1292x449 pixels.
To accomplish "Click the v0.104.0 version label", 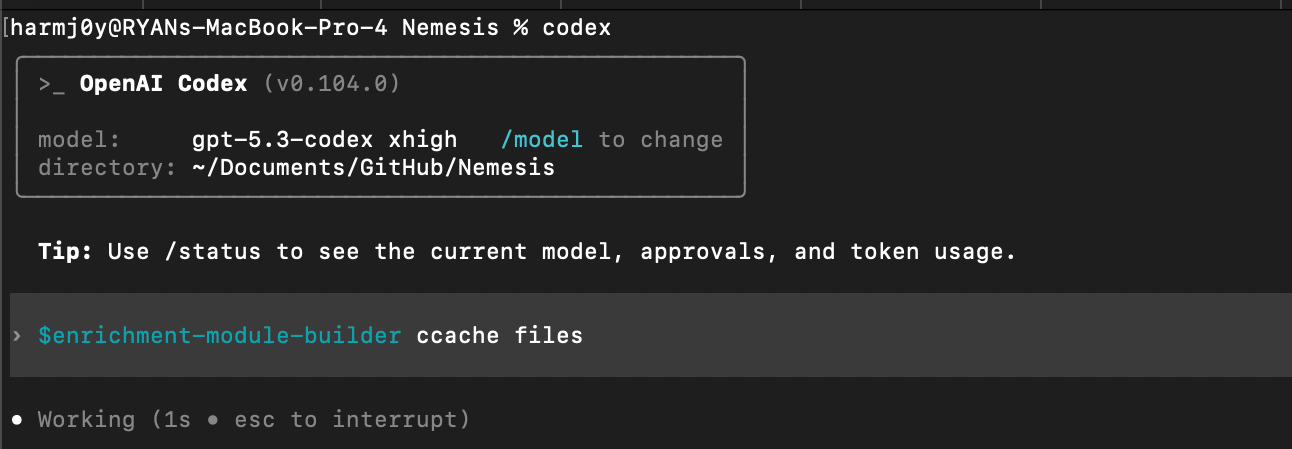I will tap(332, 84).
